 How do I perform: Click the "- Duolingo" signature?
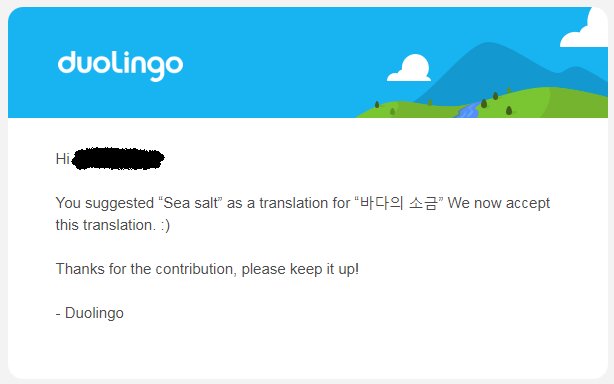90,313
